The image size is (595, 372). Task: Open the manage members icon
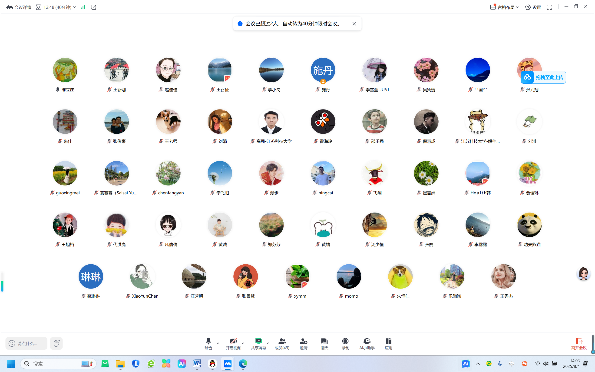[x=304, y=343]
